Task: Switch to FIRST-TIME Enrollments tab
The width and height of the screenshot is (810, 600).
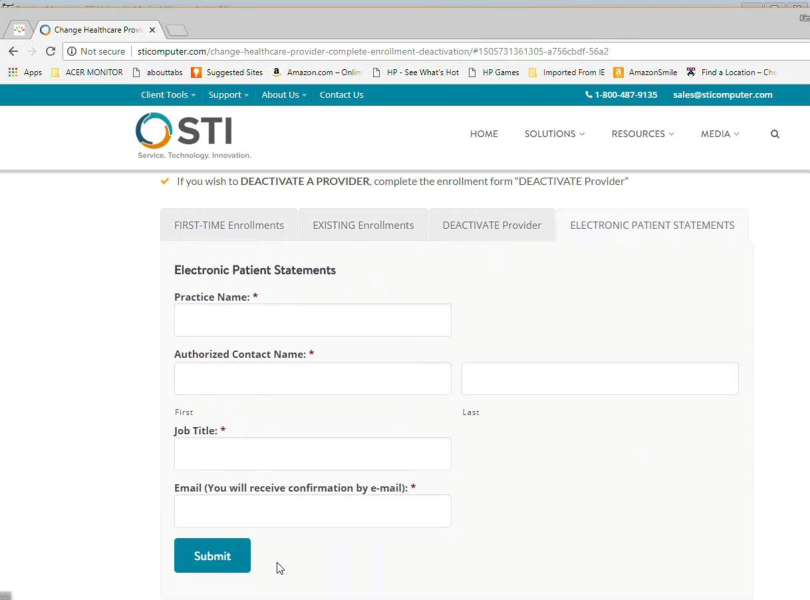Action: click(x=229, y=225)
